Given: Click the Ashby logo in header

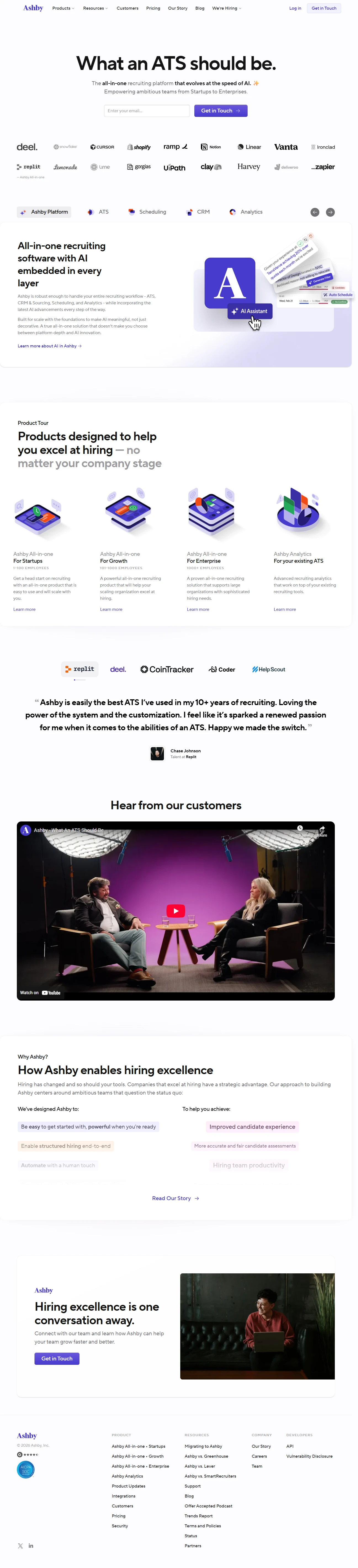Looking at the screenshot, I should point(33,8).
